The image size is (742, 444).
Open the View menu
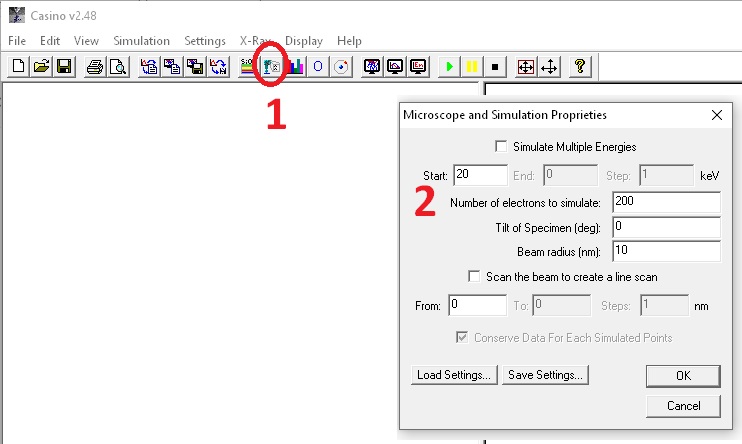click(x=86, y=41)
